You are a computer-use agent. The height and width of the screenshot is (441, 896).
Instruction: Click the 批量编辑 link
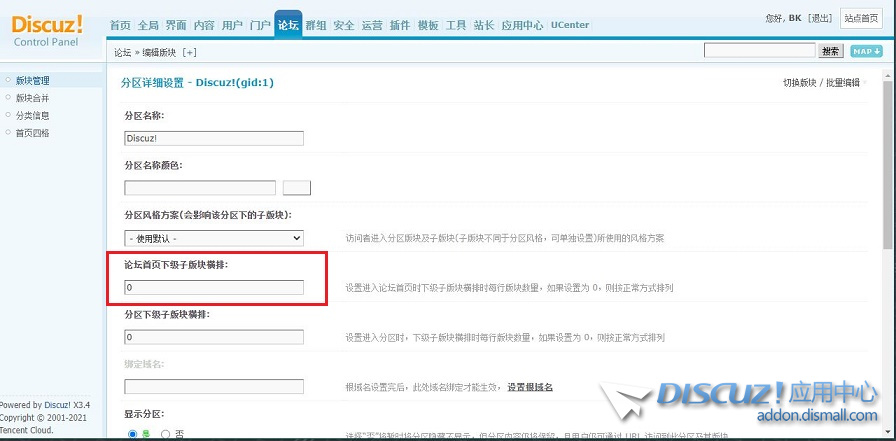[x=843, y=83]
